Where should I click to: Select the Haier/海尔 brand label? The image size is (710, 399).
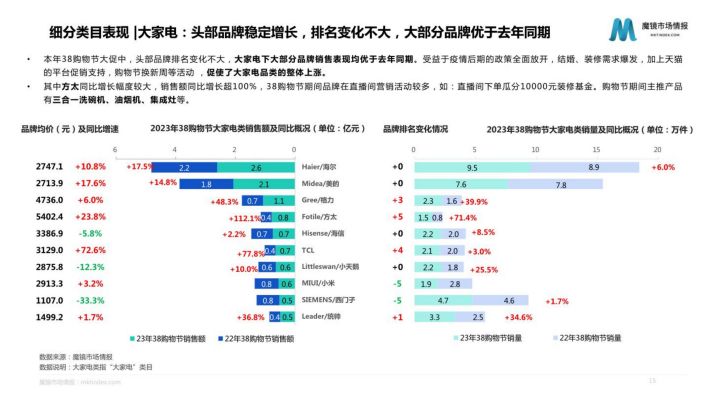pos(319,167)
